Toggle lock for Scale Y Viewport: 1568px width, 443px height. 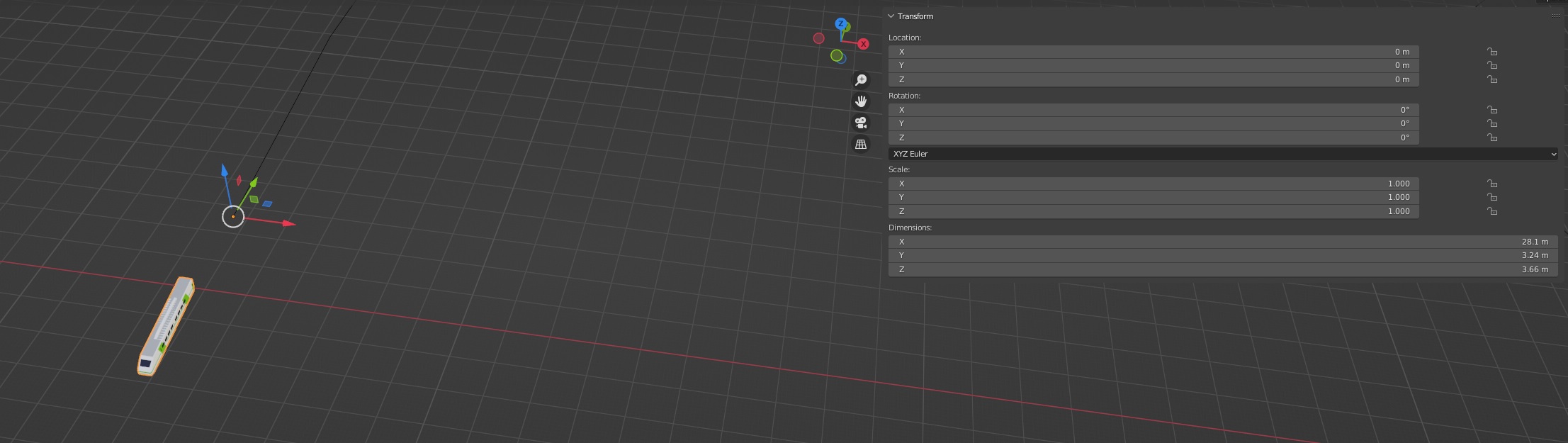coord(1491,197)
